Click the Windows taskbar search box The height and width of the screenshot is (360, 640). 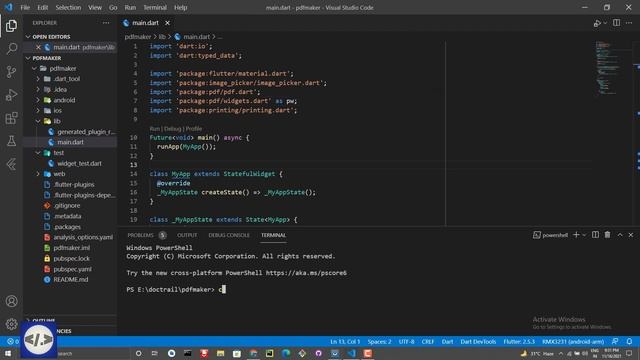pos(94,353)
